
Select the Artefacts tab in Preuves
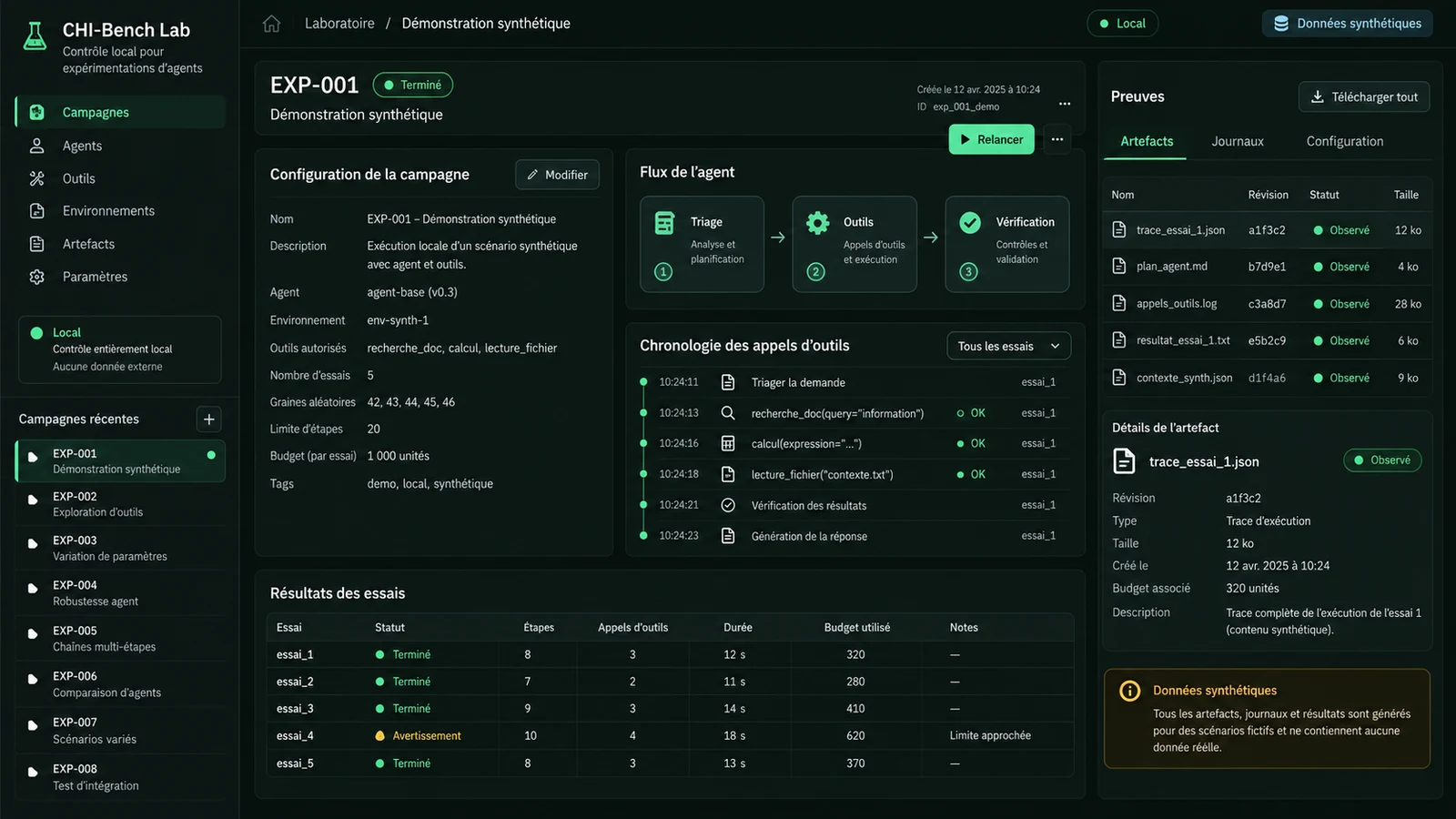1147,141
